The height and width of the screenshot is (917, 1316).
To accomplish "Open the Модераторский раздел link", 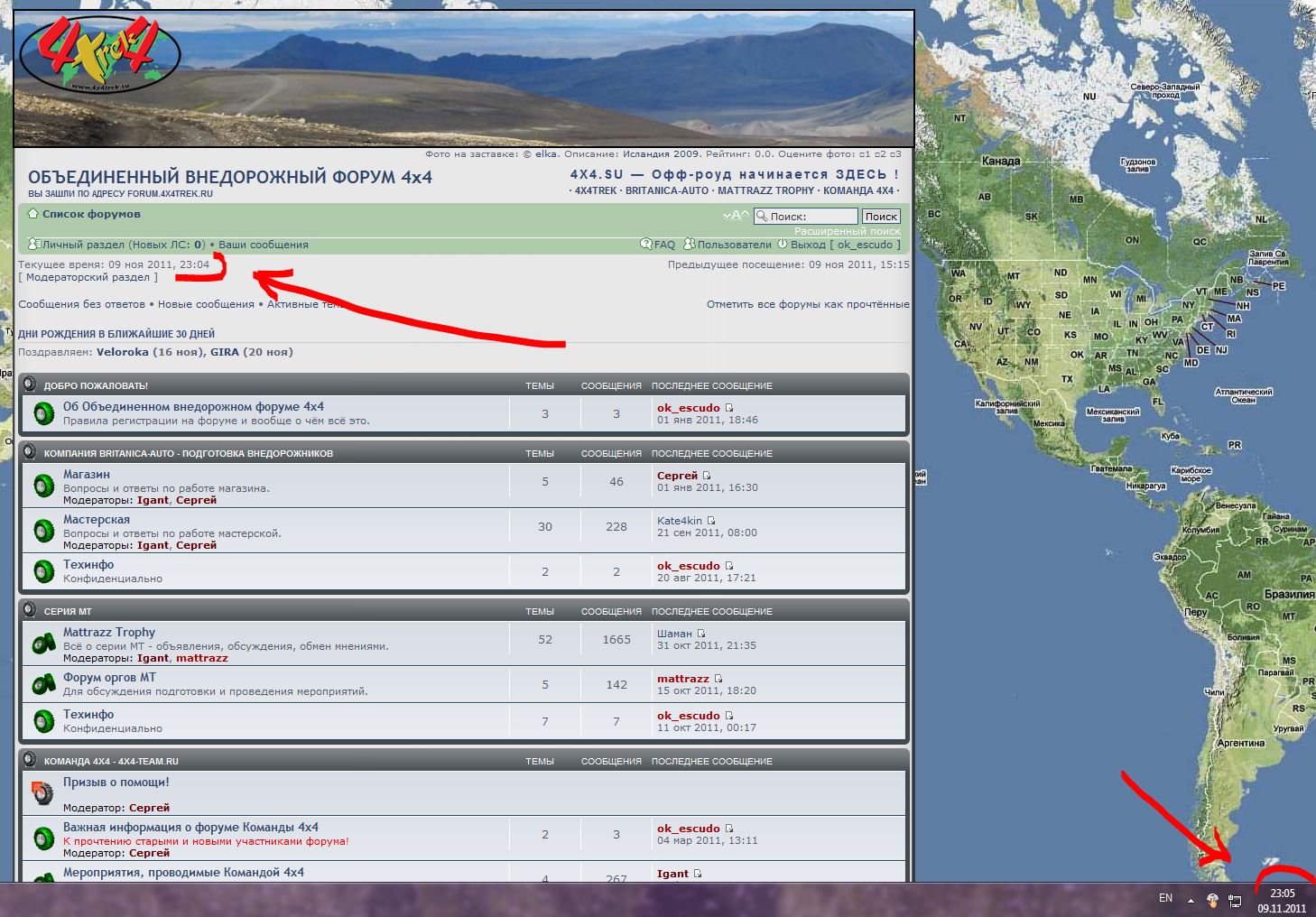I will tap(88, 278).
